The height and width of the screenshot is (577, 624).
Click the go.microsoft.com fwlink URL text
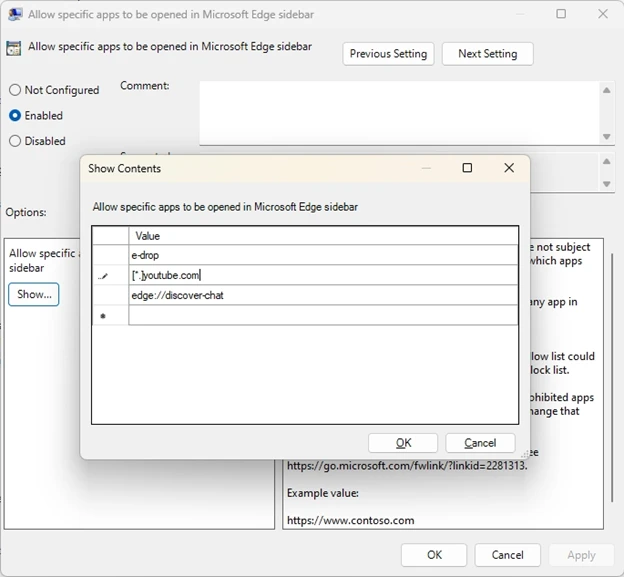point(407,465)
